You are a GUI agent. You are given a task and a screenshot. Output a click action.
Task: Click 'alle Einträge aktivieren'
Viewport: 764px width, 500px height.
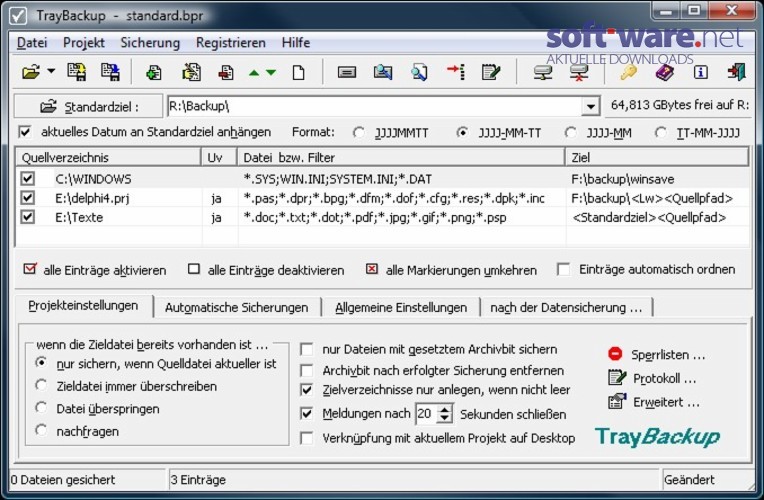coord(95,269)
